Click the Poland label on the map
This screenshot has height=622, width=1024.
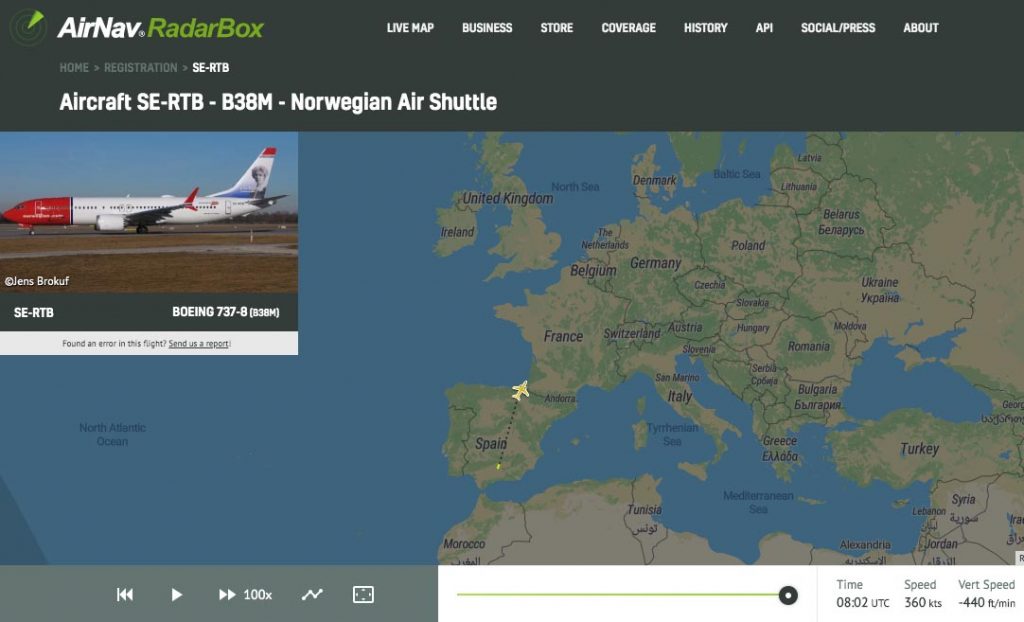(748, 246)
